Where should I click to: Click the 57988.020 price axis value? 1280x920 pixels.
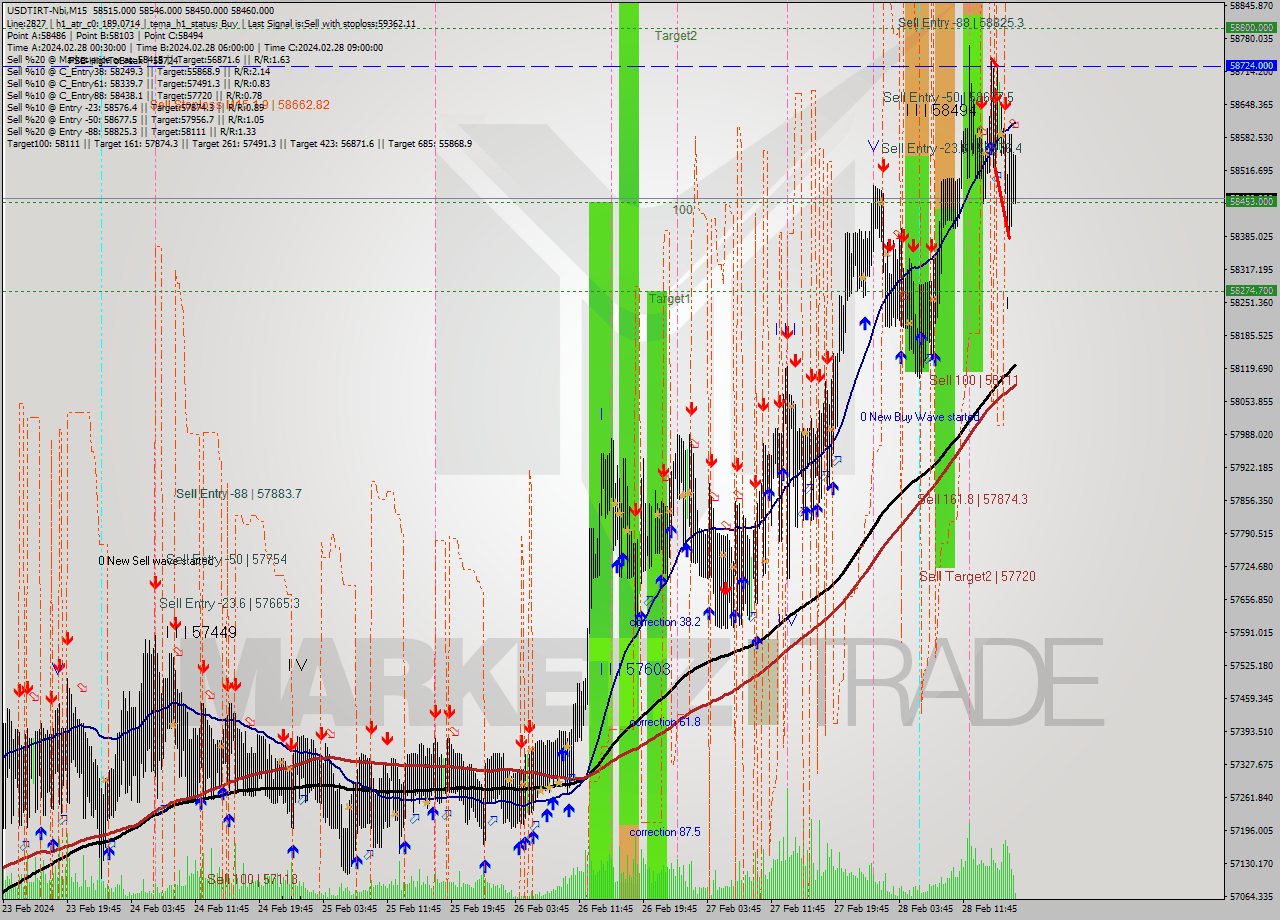point(1251,434)
